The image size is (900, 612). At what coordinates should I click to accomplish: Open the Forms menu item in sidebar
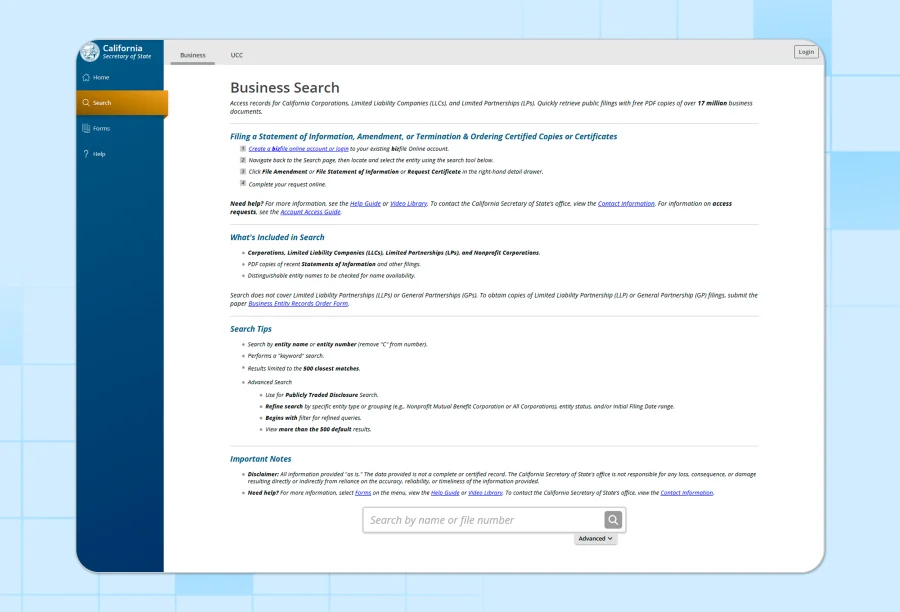[x=101, y=129]
